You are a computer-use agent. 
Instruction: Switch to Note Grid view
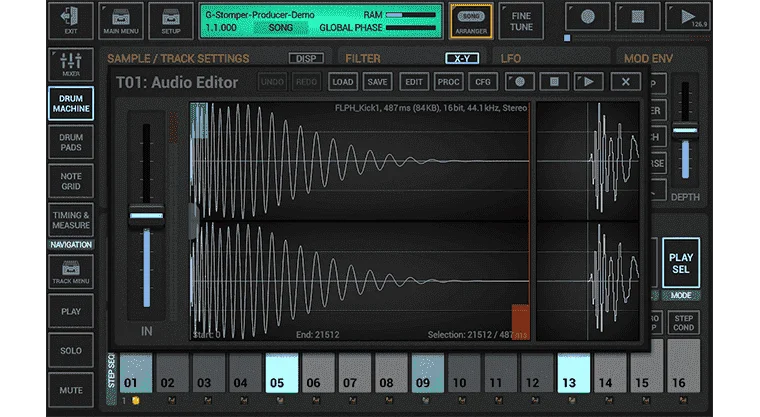(71, 181)
